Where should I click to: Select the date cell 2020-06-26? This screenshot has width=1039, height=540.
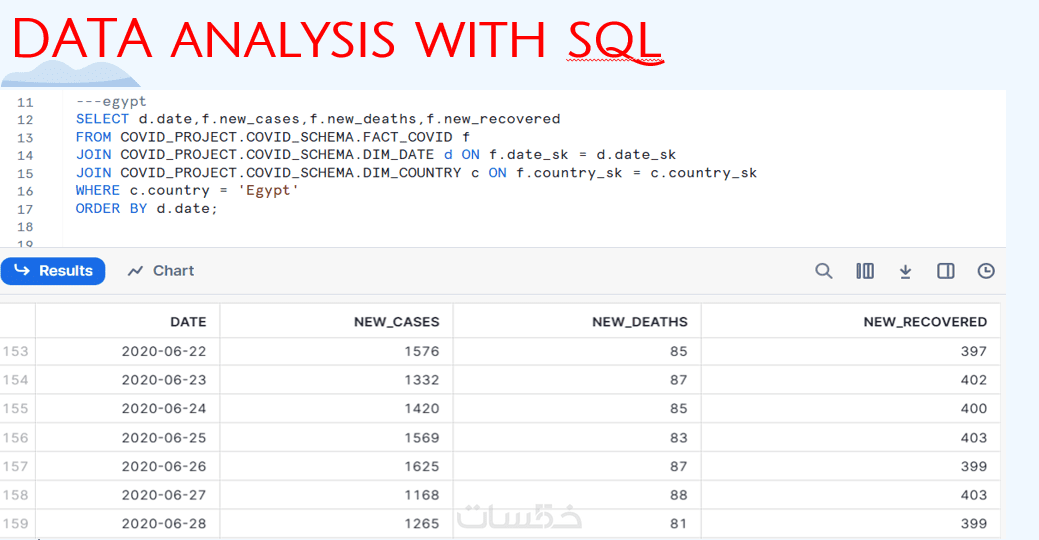click(x=164, y=466)
